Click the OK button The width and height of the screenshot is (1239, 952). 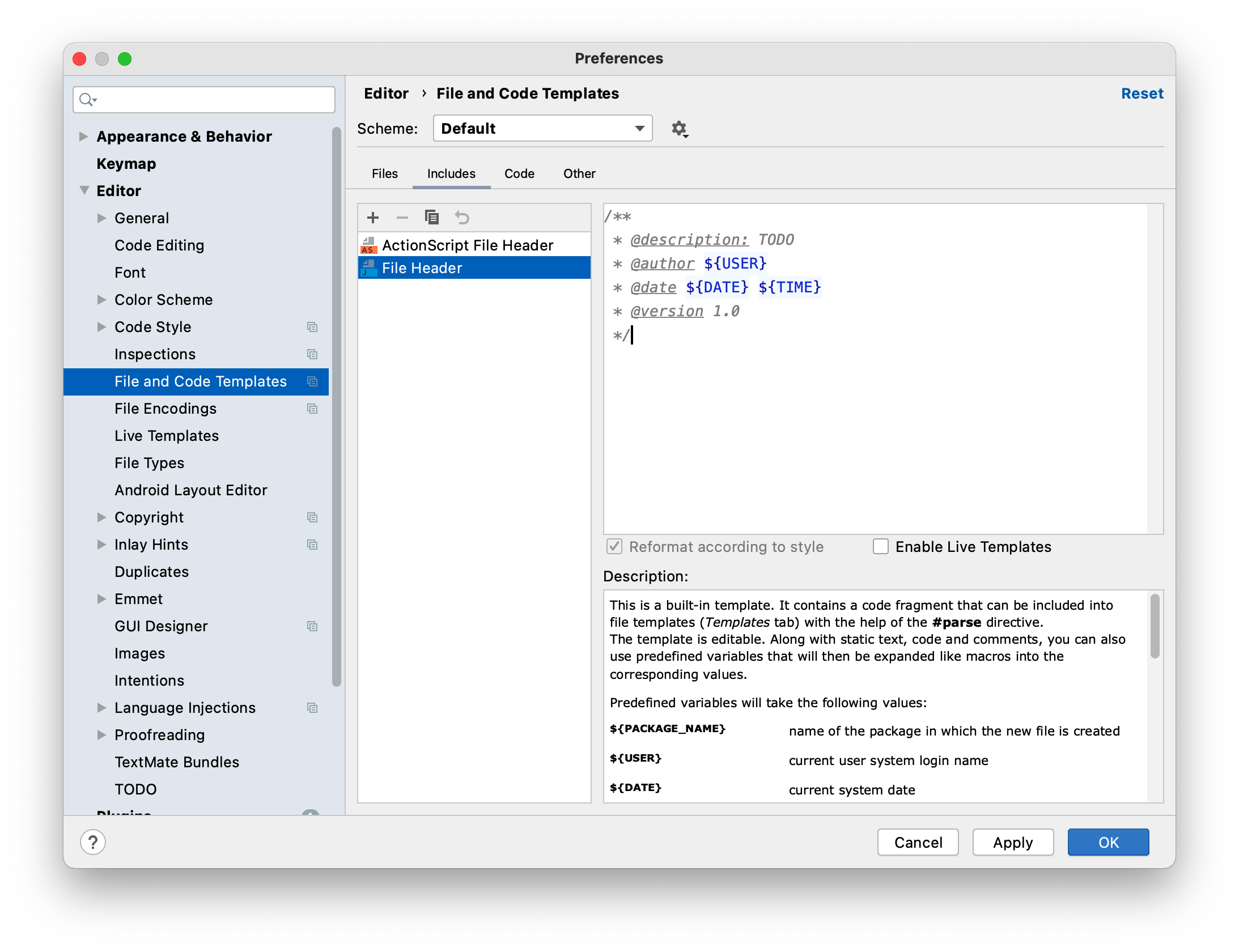point(1109,843)
